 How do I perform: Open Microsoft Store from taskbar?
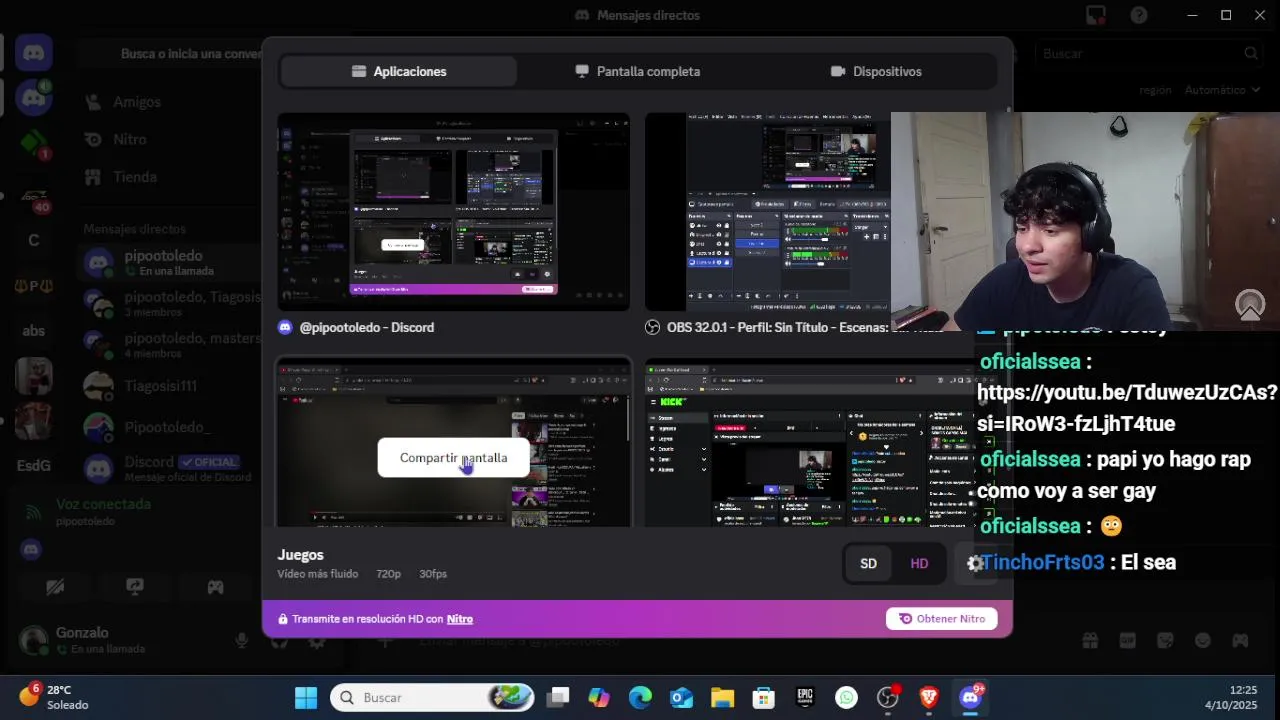click(763, 697)
